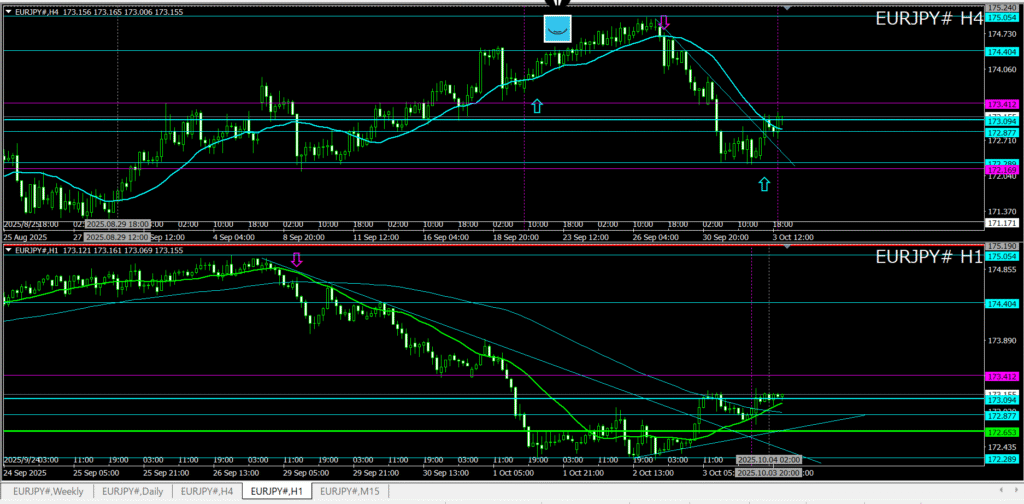Select the magenta down arrow on H1 chart
Viewport: 1024px width, 504px height.
296,260
